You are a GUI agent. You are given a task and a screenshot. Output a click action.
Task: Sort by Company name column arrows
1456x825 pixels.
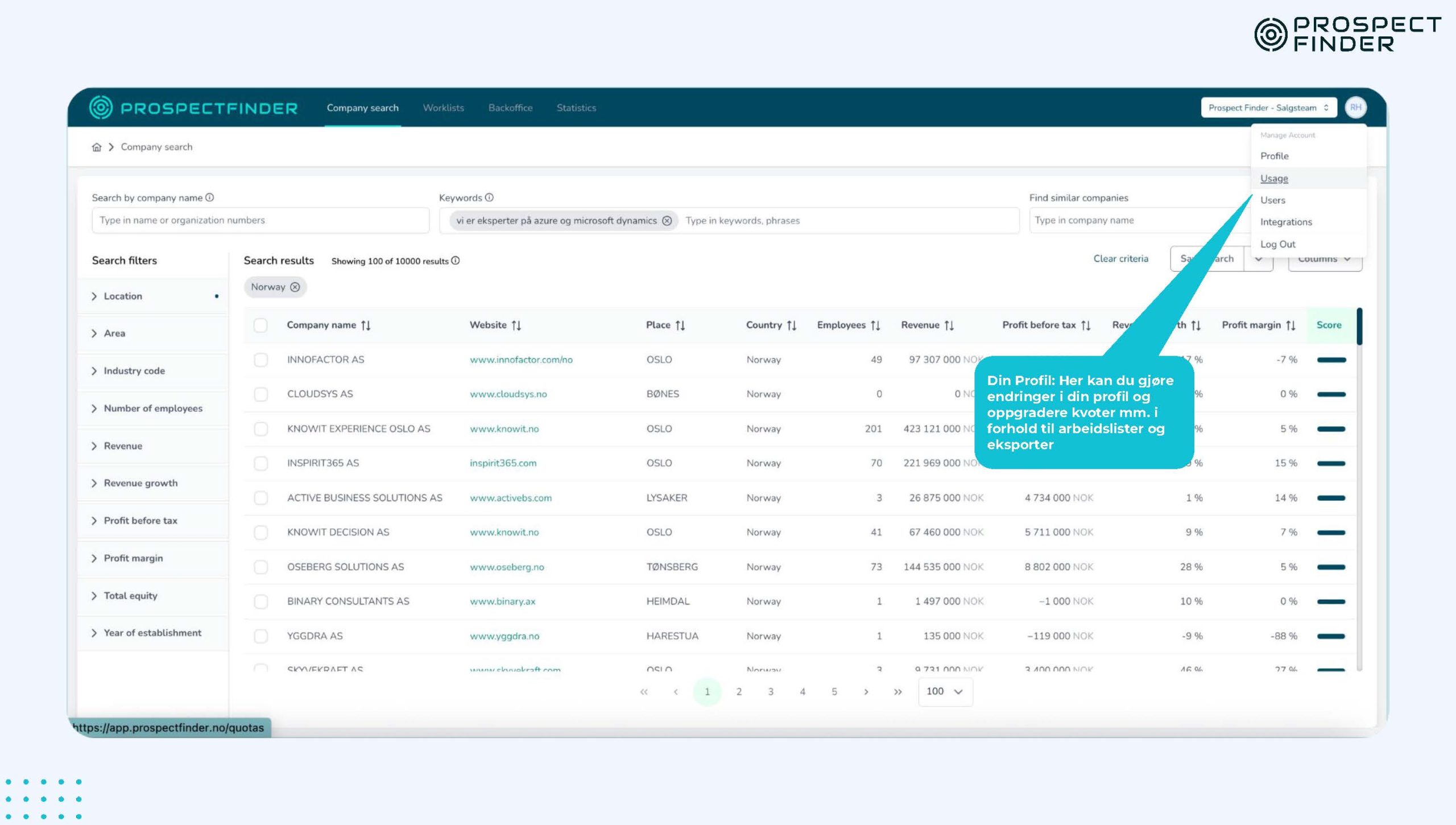(x=366, y=325)
